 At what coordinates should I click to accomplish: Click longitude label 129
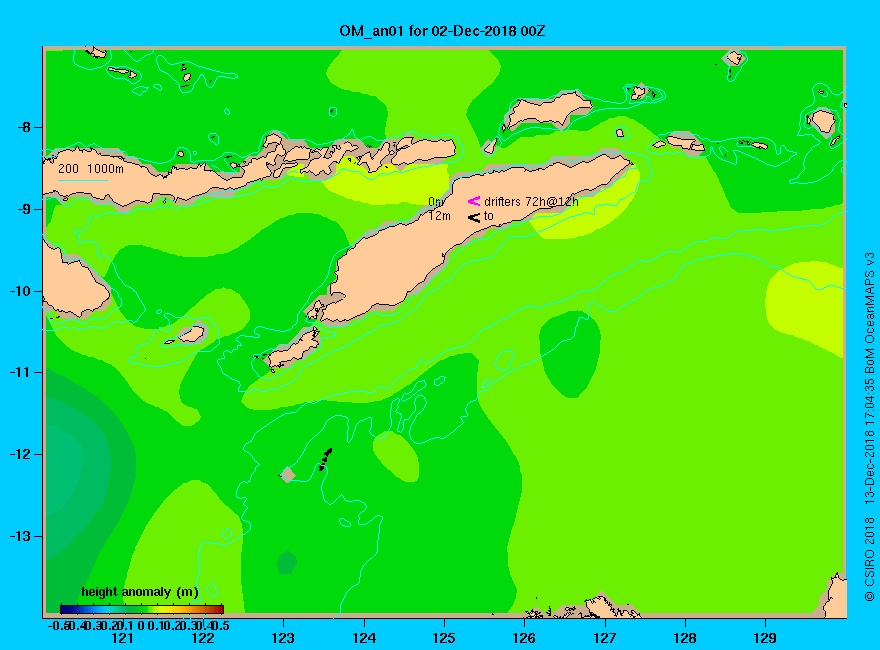pyautogui.click(x=765, y=638)
